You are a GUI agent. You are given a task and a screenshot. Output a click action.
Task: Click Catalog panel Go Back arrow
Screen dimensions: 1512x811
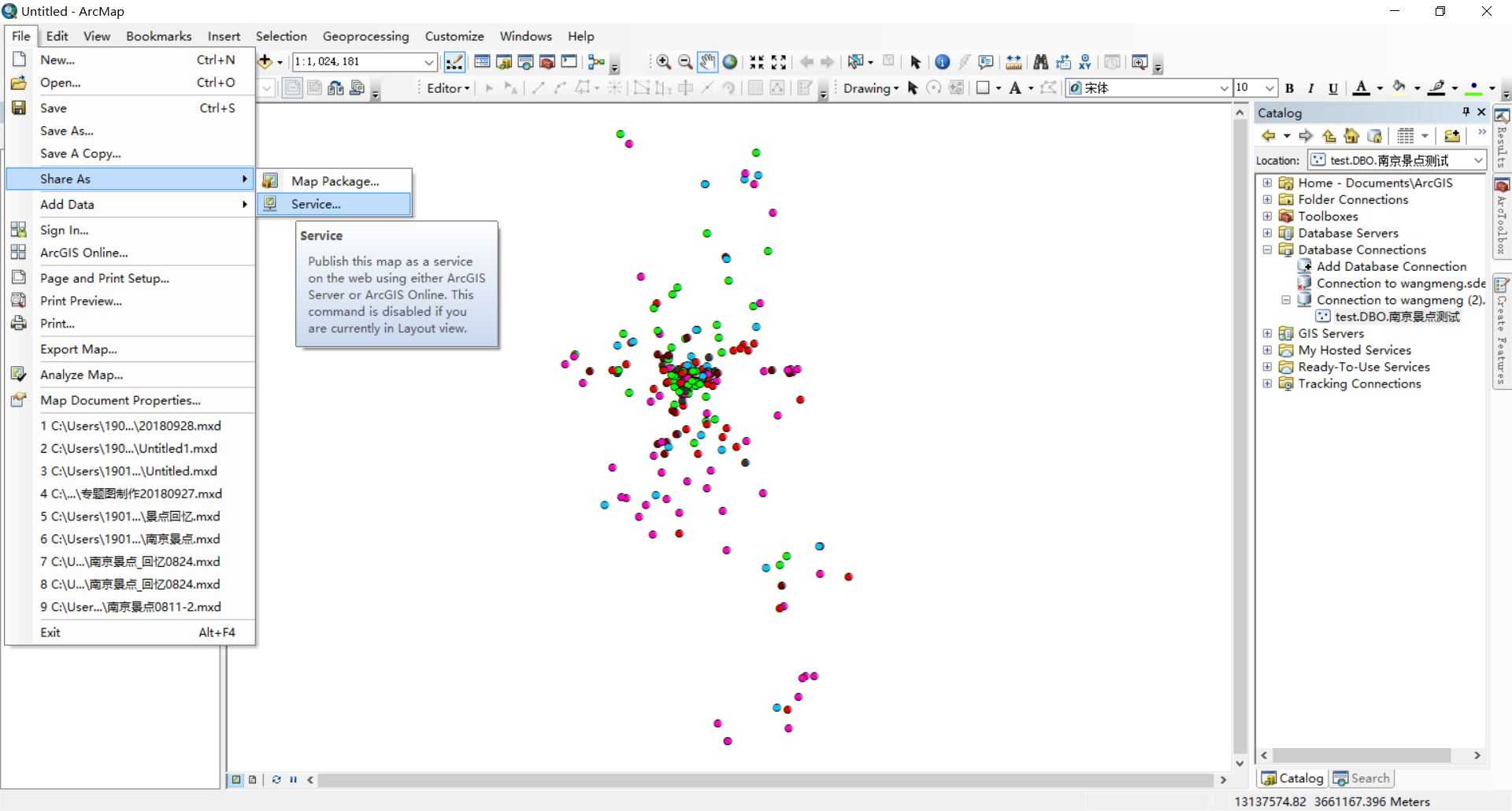(1269, 136)
